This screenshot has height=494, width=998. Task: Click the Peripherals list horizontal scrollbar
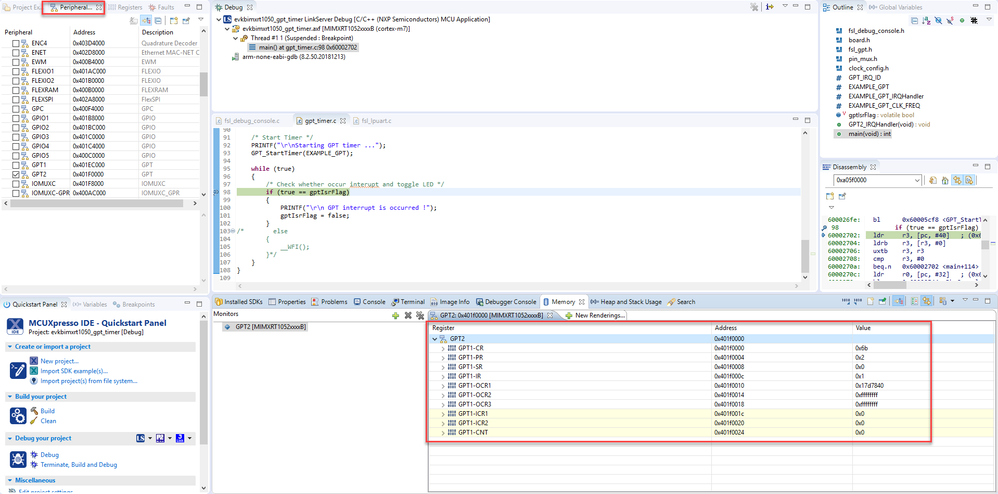99,203
